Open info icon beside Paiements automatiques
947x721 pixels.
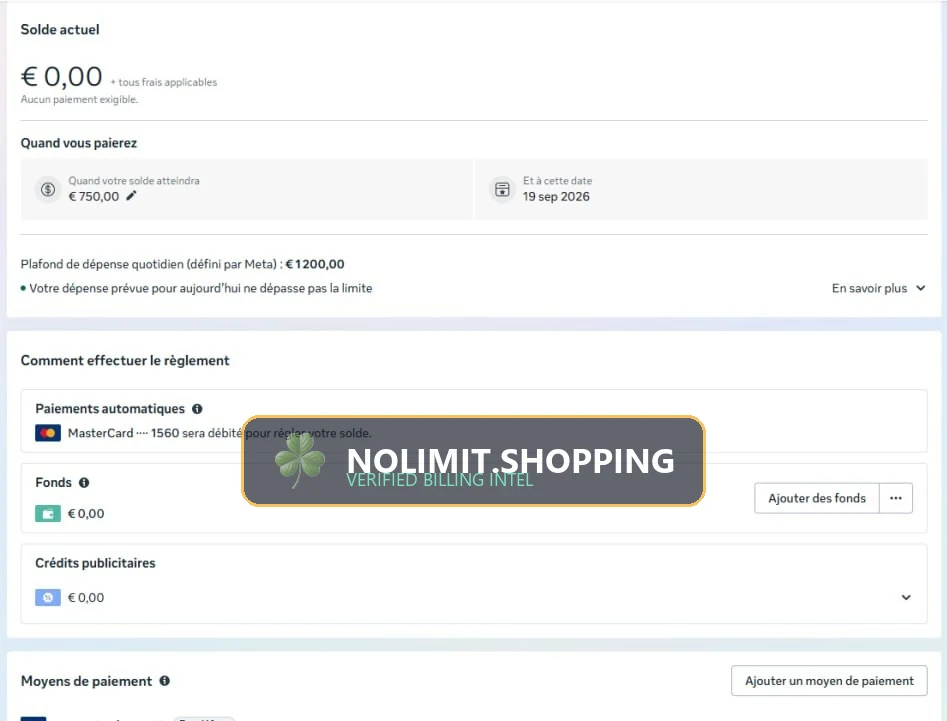click(x=197, y=409)
